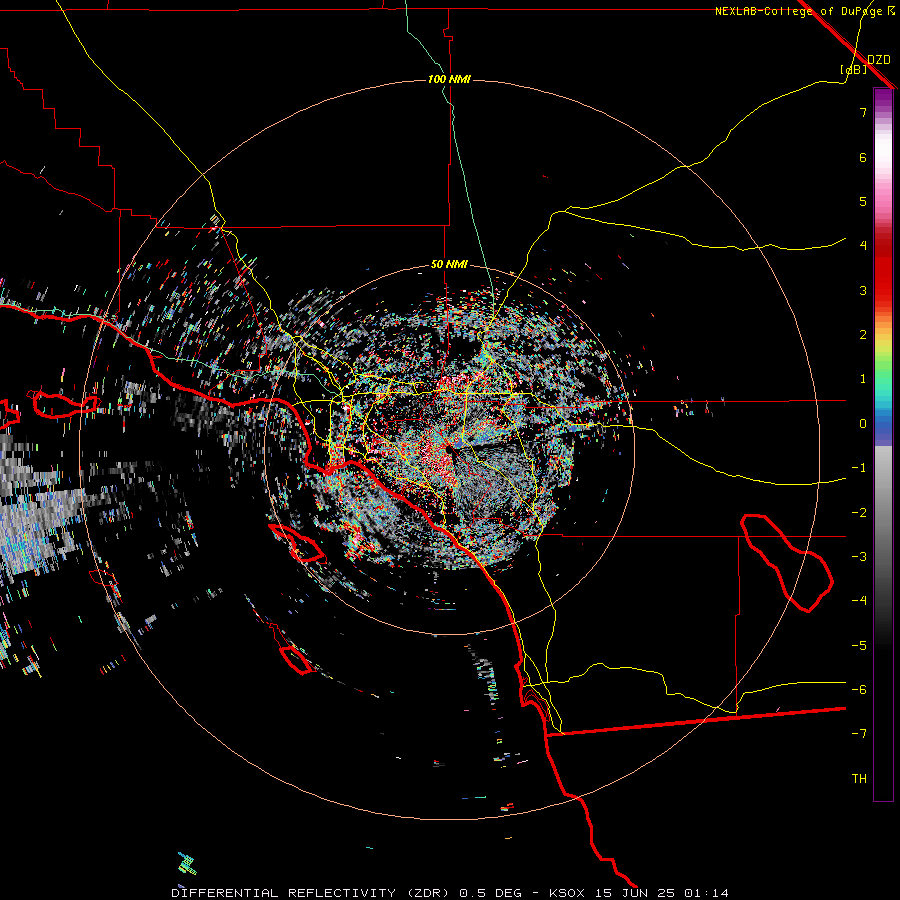
Task: Click the 1 value on color scale
Action: tap(863, 379)
